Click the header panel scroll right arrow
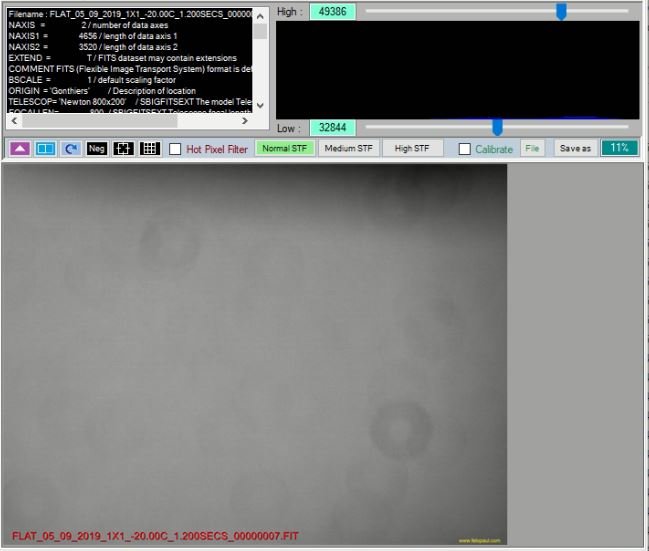Screen dimensions: 649x551 pos(245,120)
